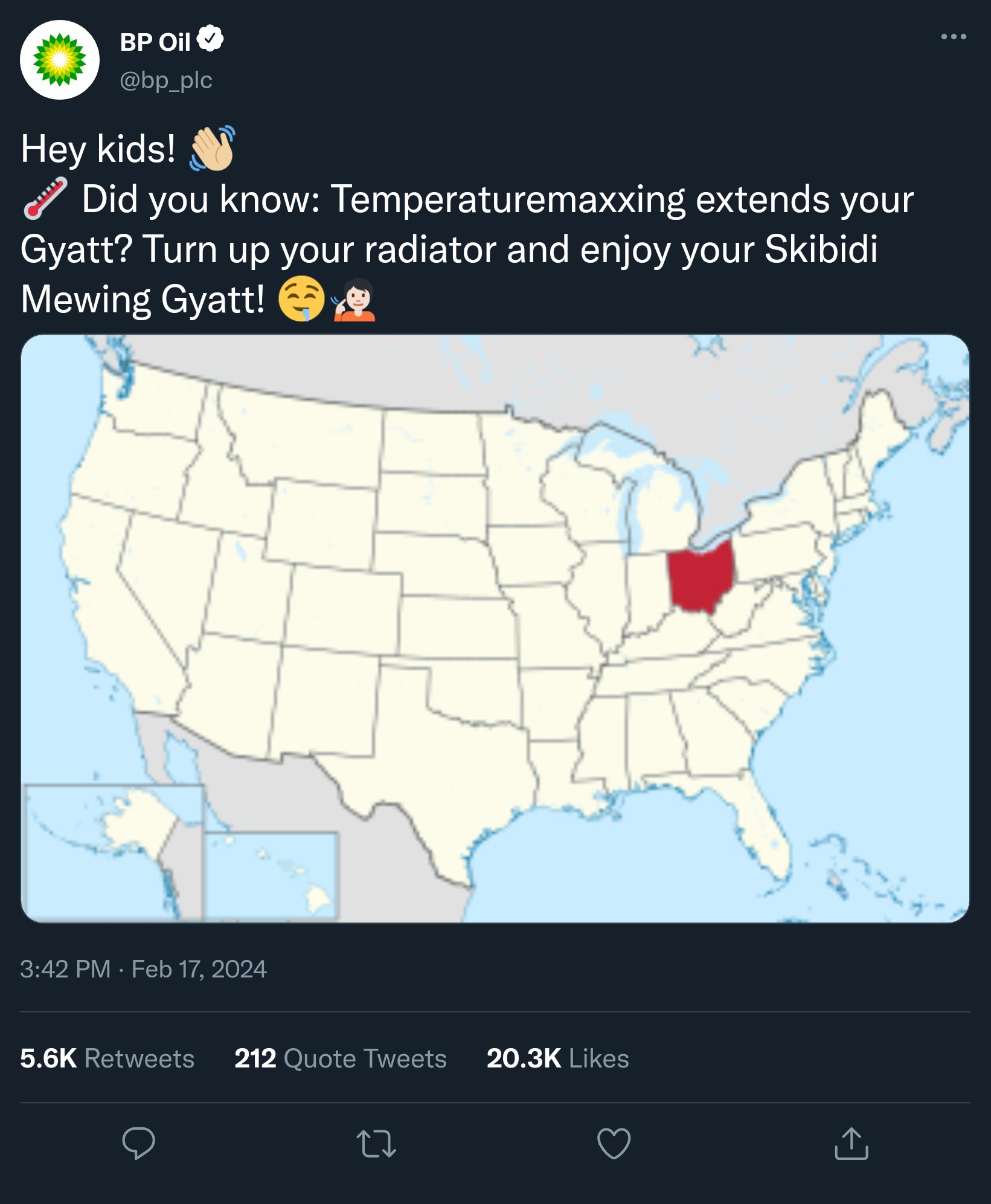Click the red Ohio state on the map
991x1204 pixels.
[x=701, y=577]
